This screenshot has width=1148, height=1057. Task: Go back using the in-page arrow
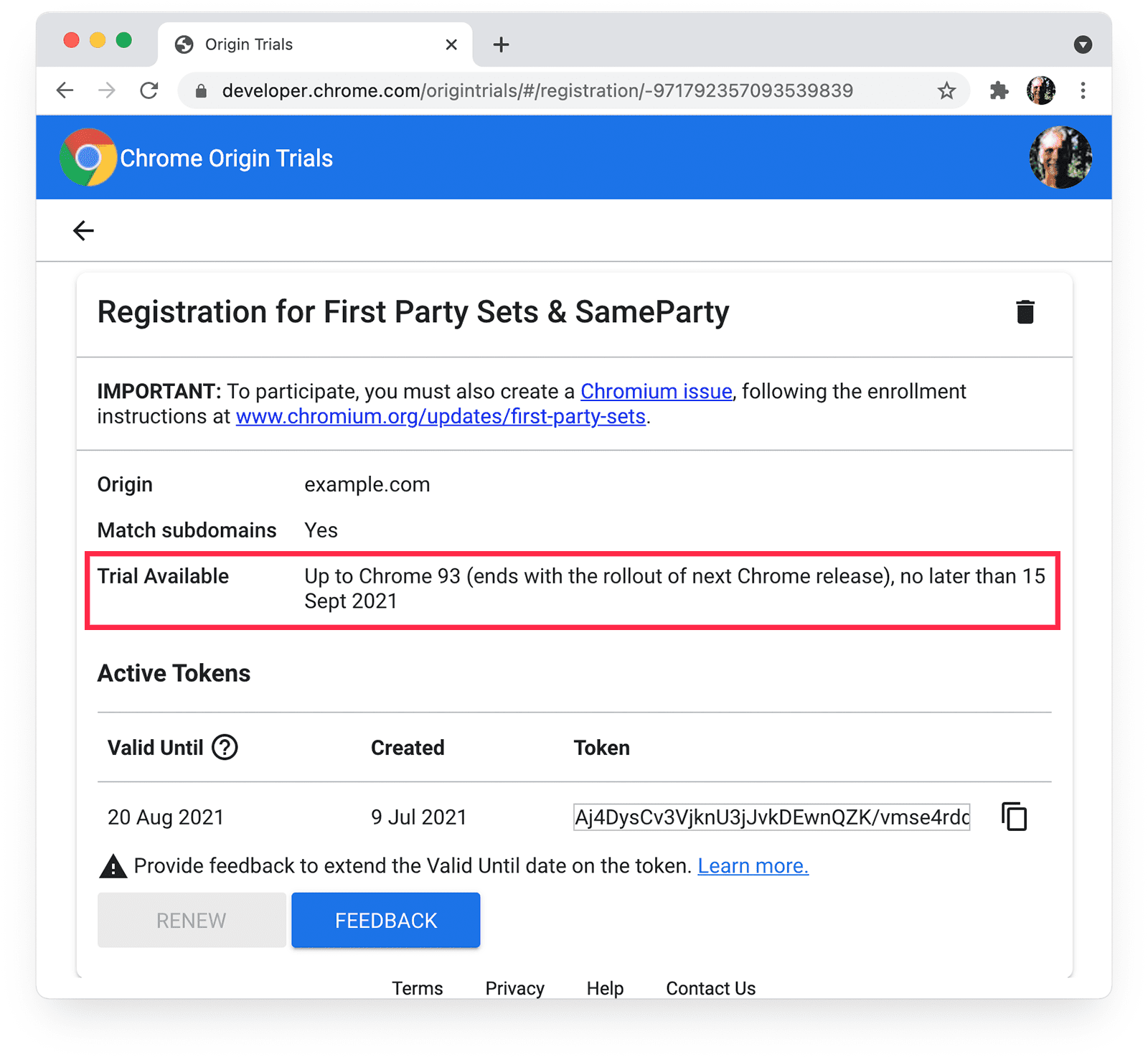(x=83, y=230)
